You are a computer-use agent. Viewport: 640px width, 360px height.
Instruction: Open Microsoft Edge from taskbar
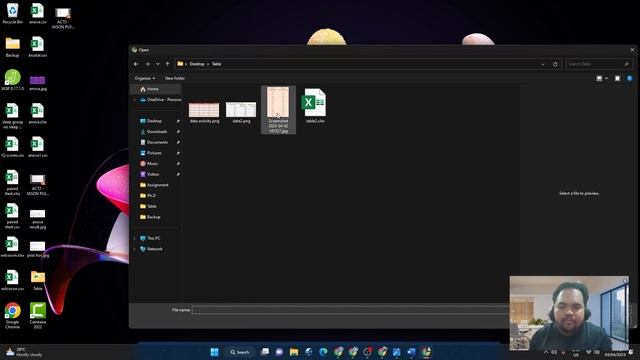pos(323,352)
